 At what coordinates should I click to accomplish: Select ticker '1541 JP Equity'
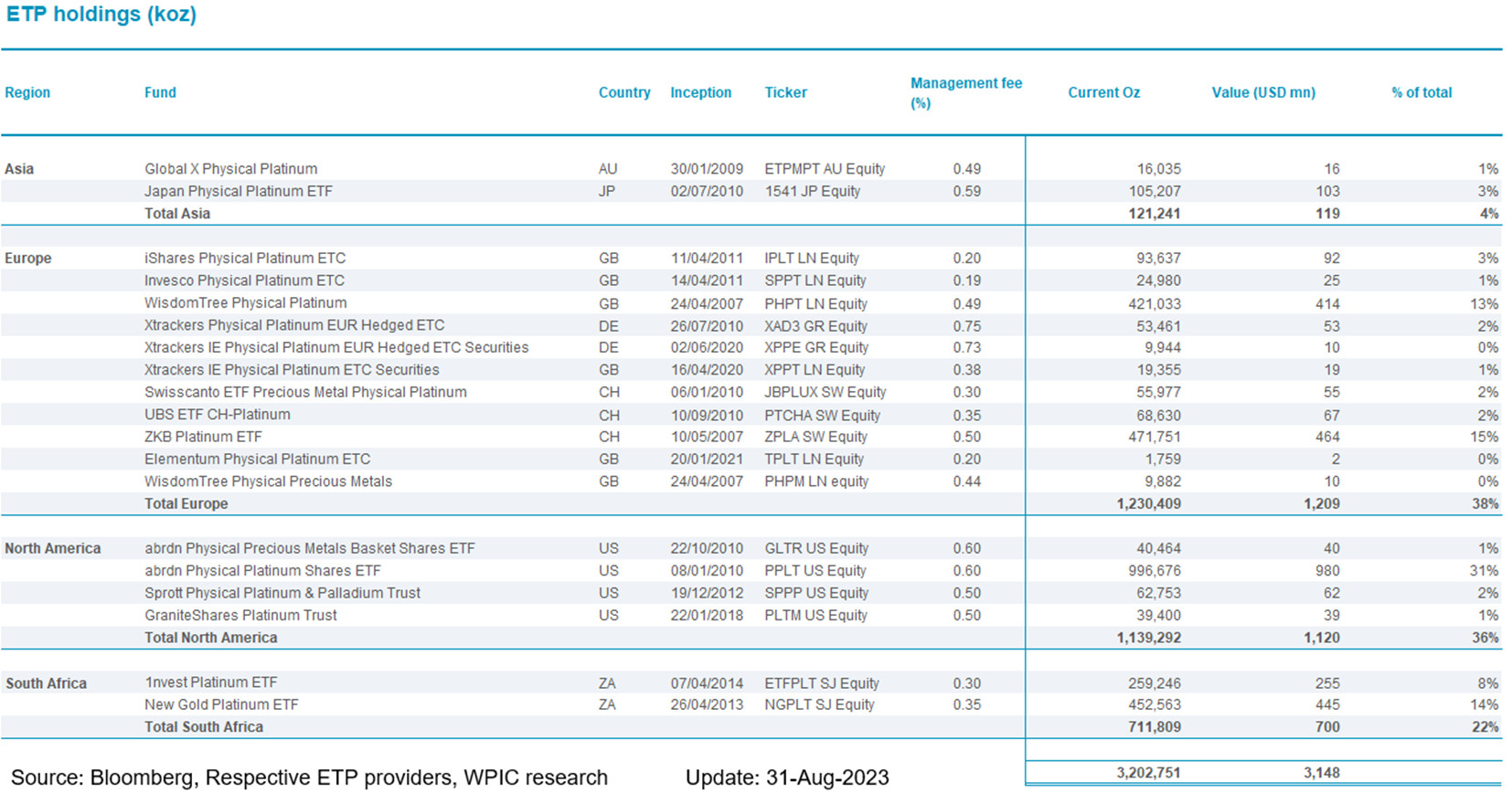coord(812,191)
